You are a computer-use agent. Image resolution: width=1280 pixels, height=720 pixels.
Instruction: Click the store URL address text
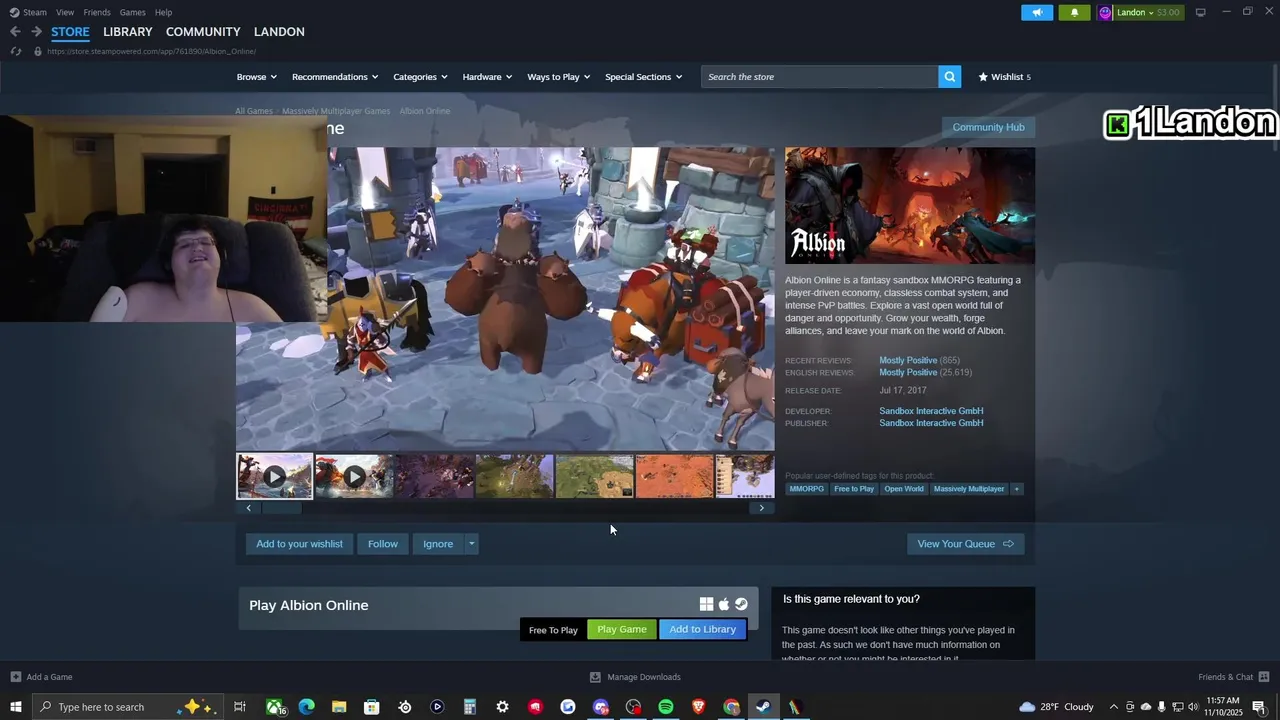click(x=151, y=51)
